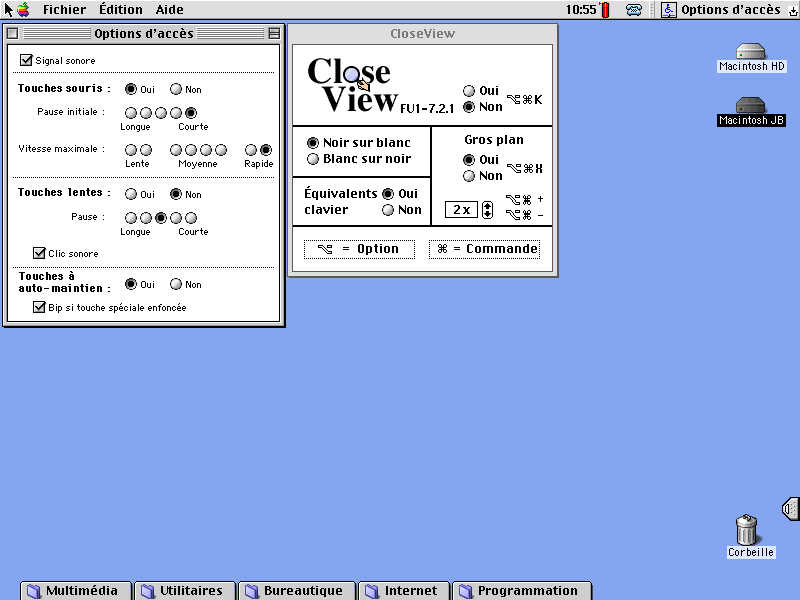Open the Édition menu
This screenshot has width=800, height=600.
[x=121, y=10]
